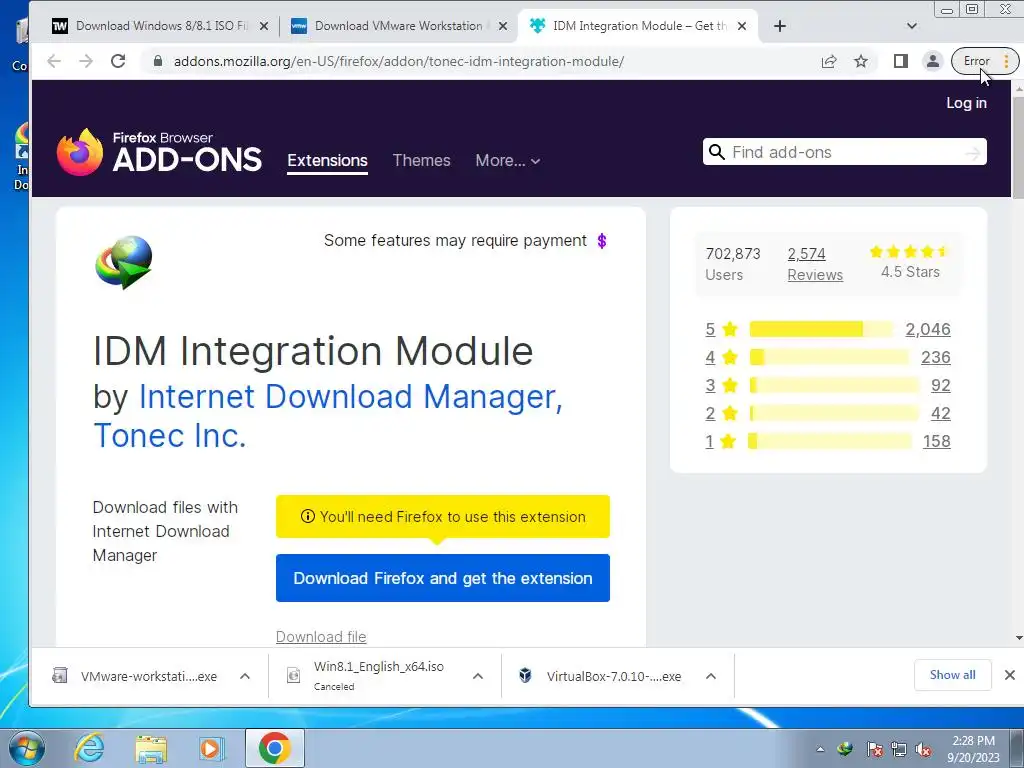Open the Themes section
Viewport: 1024px width, 768px height.
(x=421, y=161)
